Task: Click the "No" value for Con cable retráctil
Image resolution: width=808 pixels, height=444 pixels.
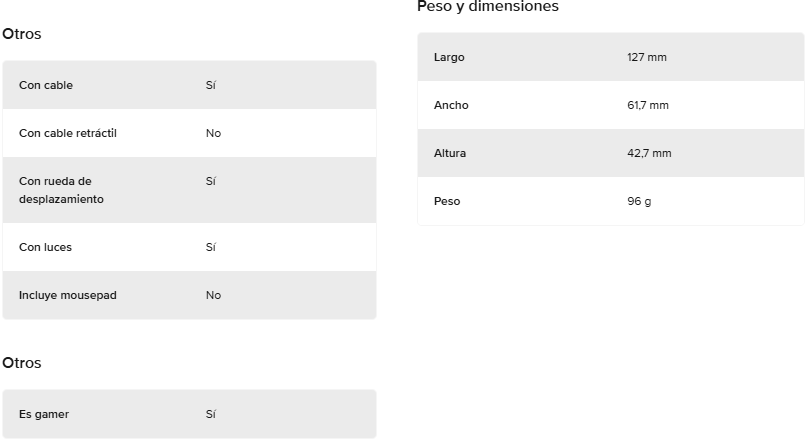Action: point(213,133)
